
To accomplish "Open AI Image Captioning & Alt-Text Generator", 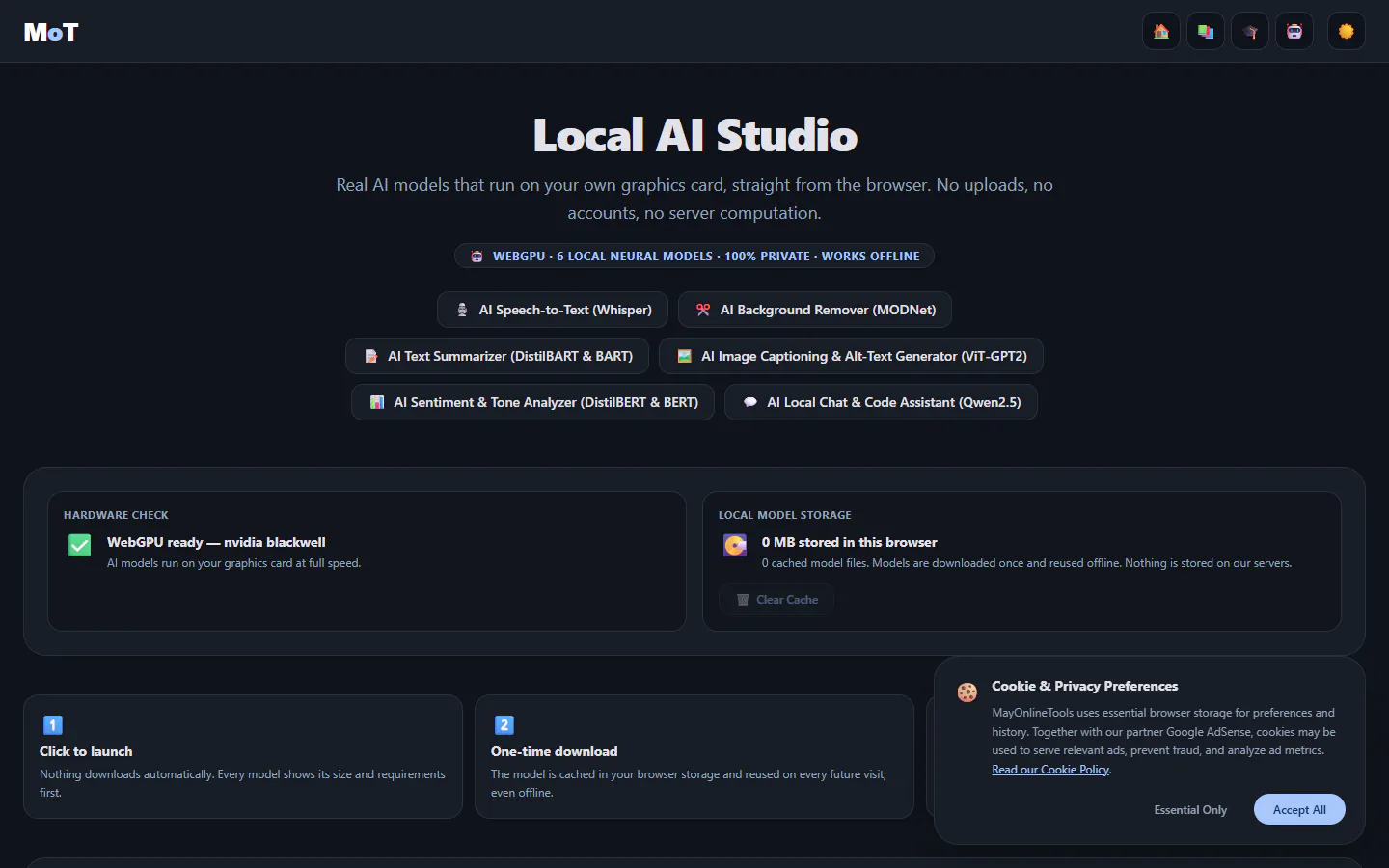I will tap(851, 356).
